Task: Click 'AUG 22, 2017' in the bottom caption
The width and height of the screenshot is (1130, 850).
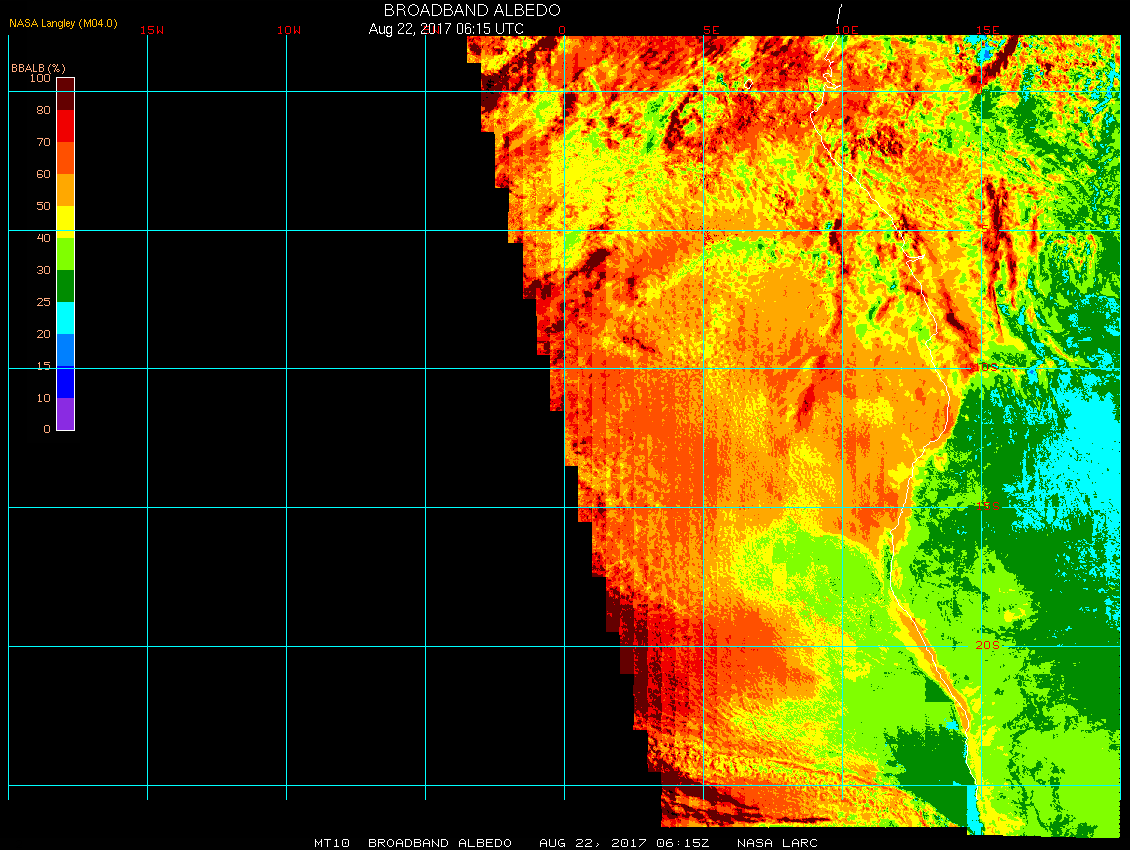Action: click(593, 842)
